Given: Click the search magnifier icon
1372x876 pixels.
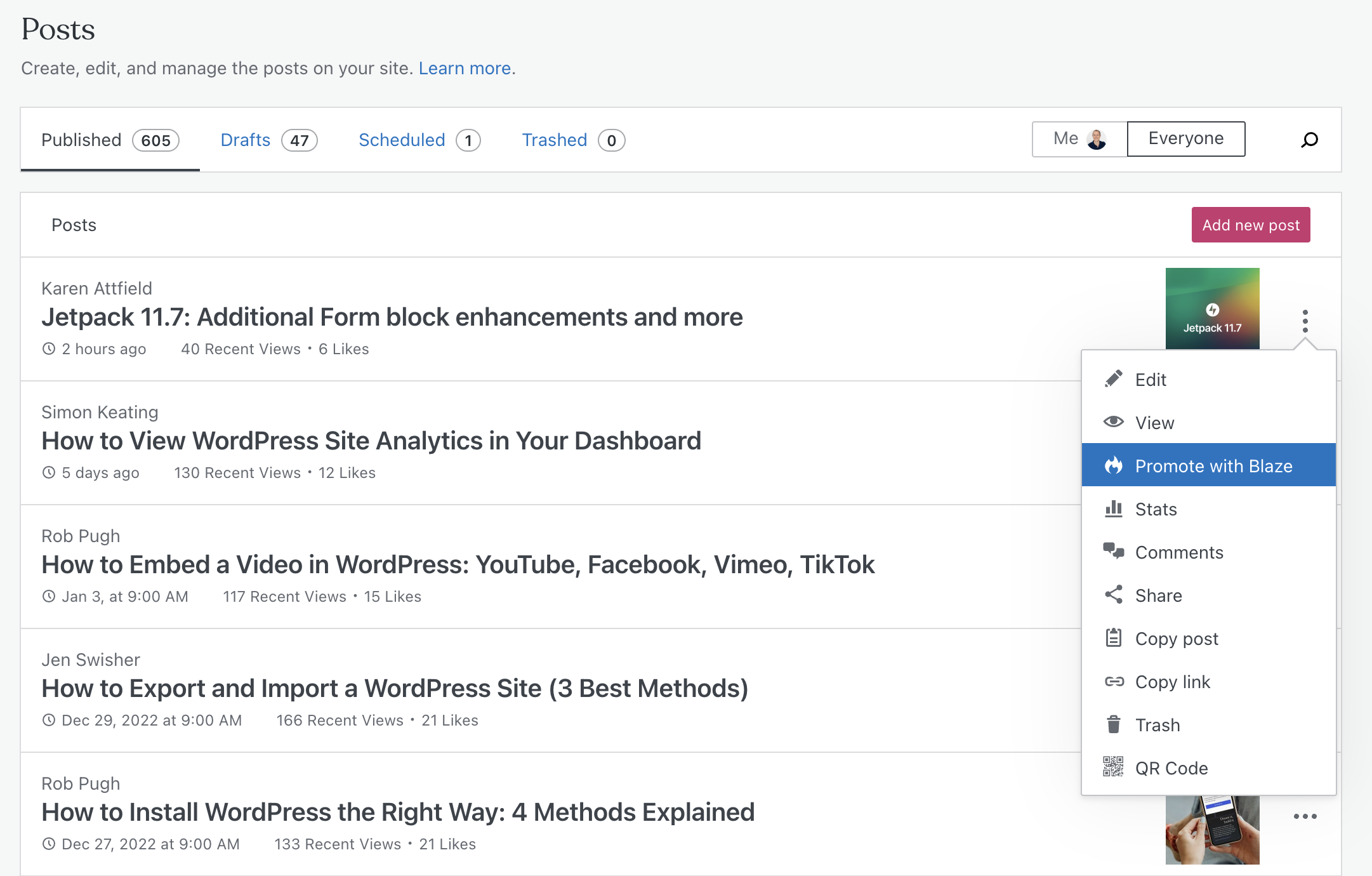Looking at the screenshot, I should coord(1309,140).
